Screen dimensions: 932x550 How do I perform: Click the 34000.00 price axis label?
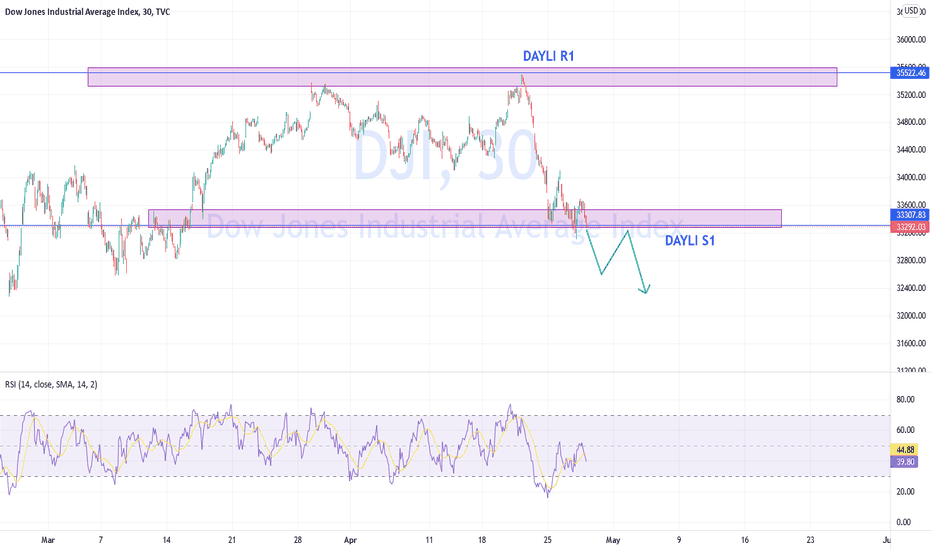[x=911, y=177]
